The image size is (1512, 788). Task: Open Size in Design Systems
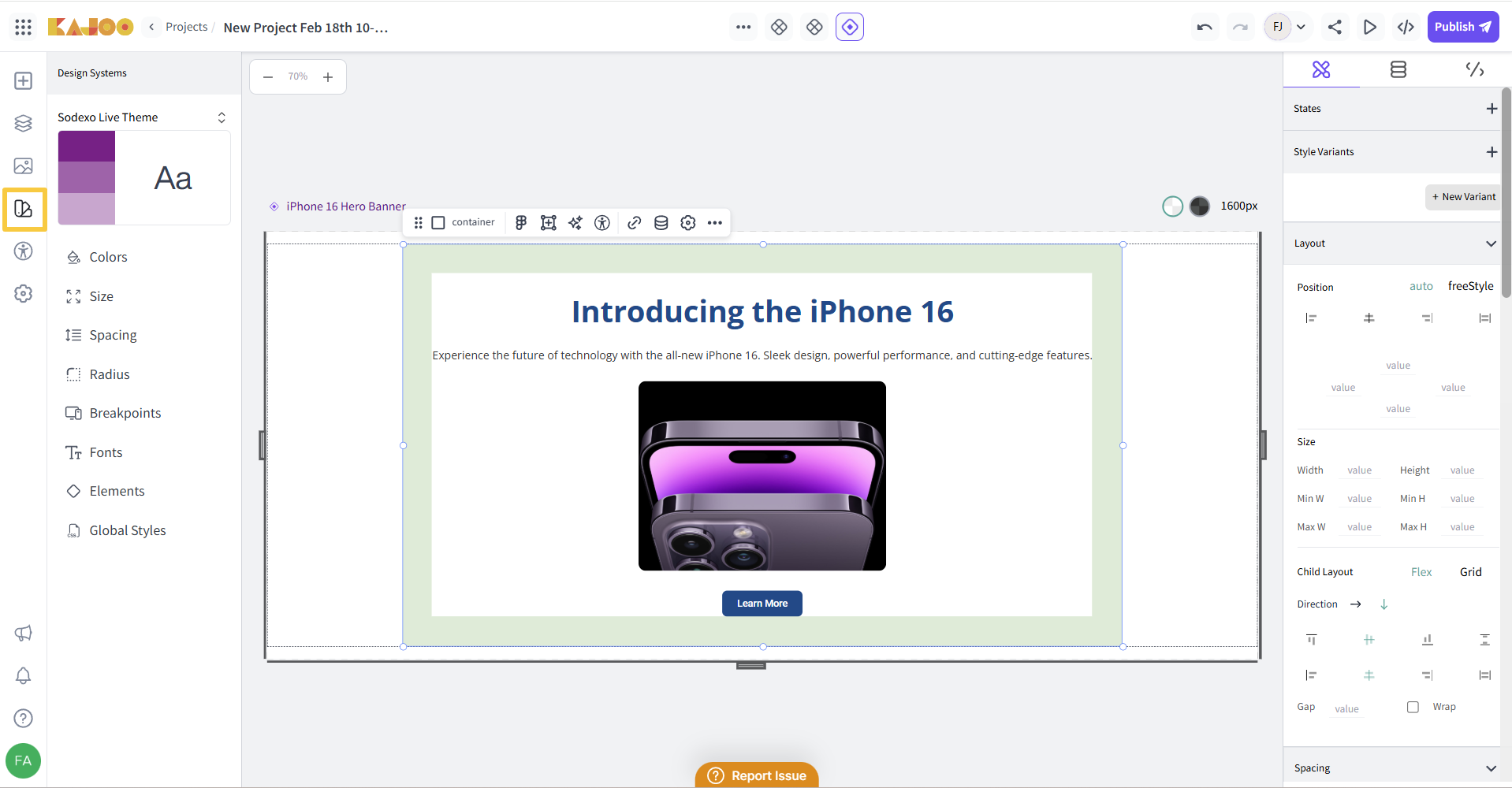(x=101, y=296)
